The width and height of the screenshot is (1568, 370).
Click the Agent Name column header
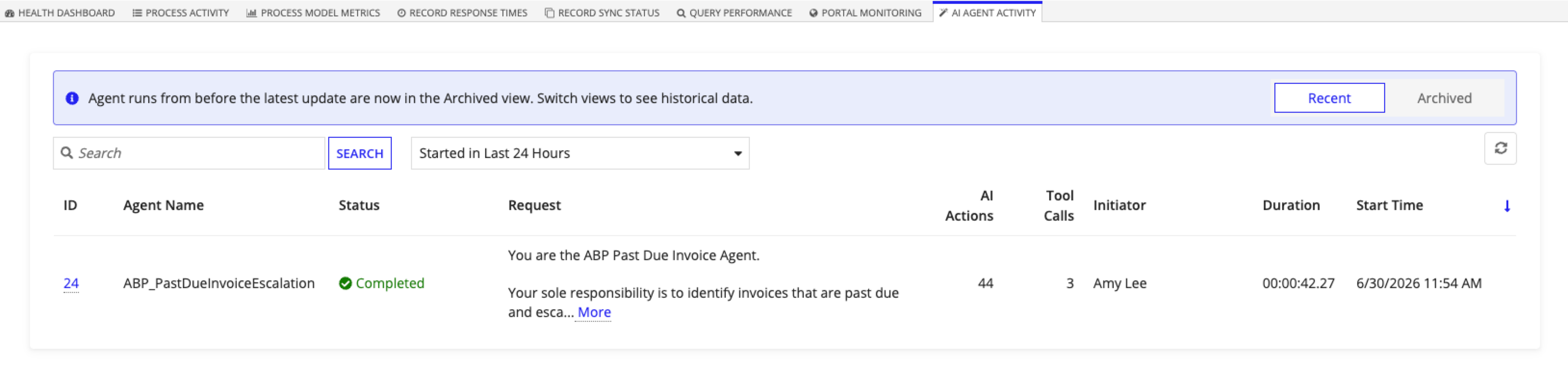tap(163, 205)
